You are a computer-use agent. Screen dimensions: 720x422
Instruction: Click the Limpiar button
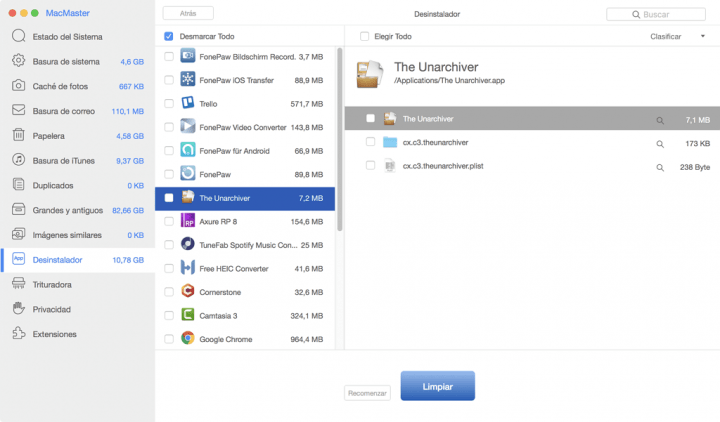tap(438, 386)
